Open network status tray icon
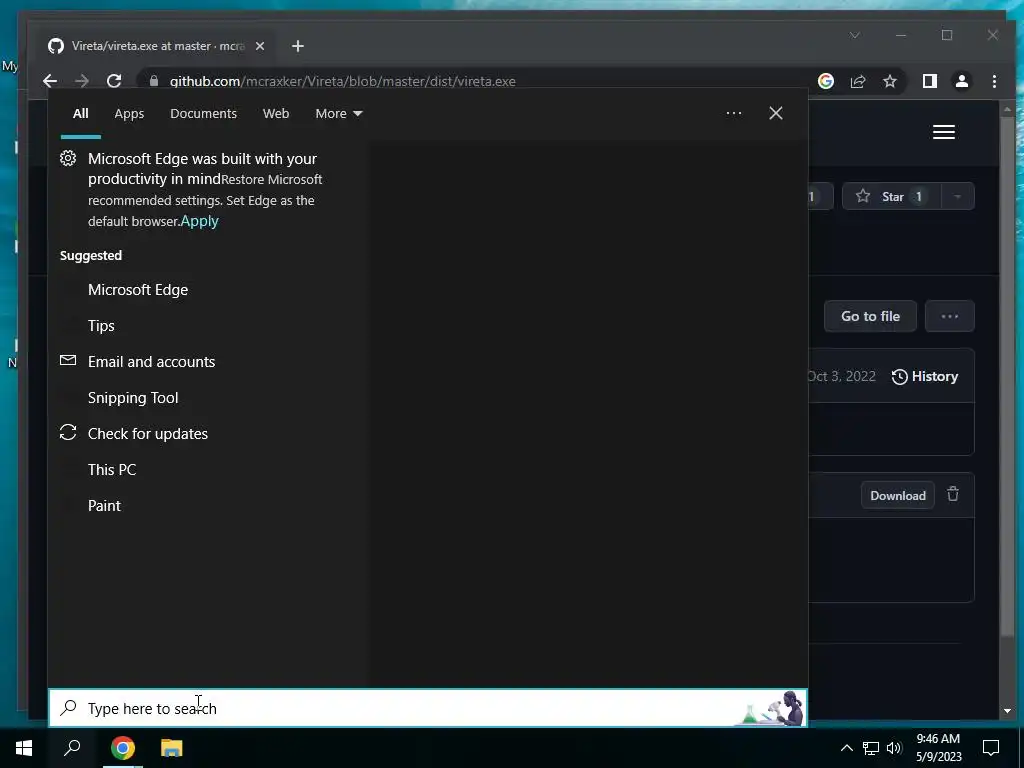 (x=871, y=748)
